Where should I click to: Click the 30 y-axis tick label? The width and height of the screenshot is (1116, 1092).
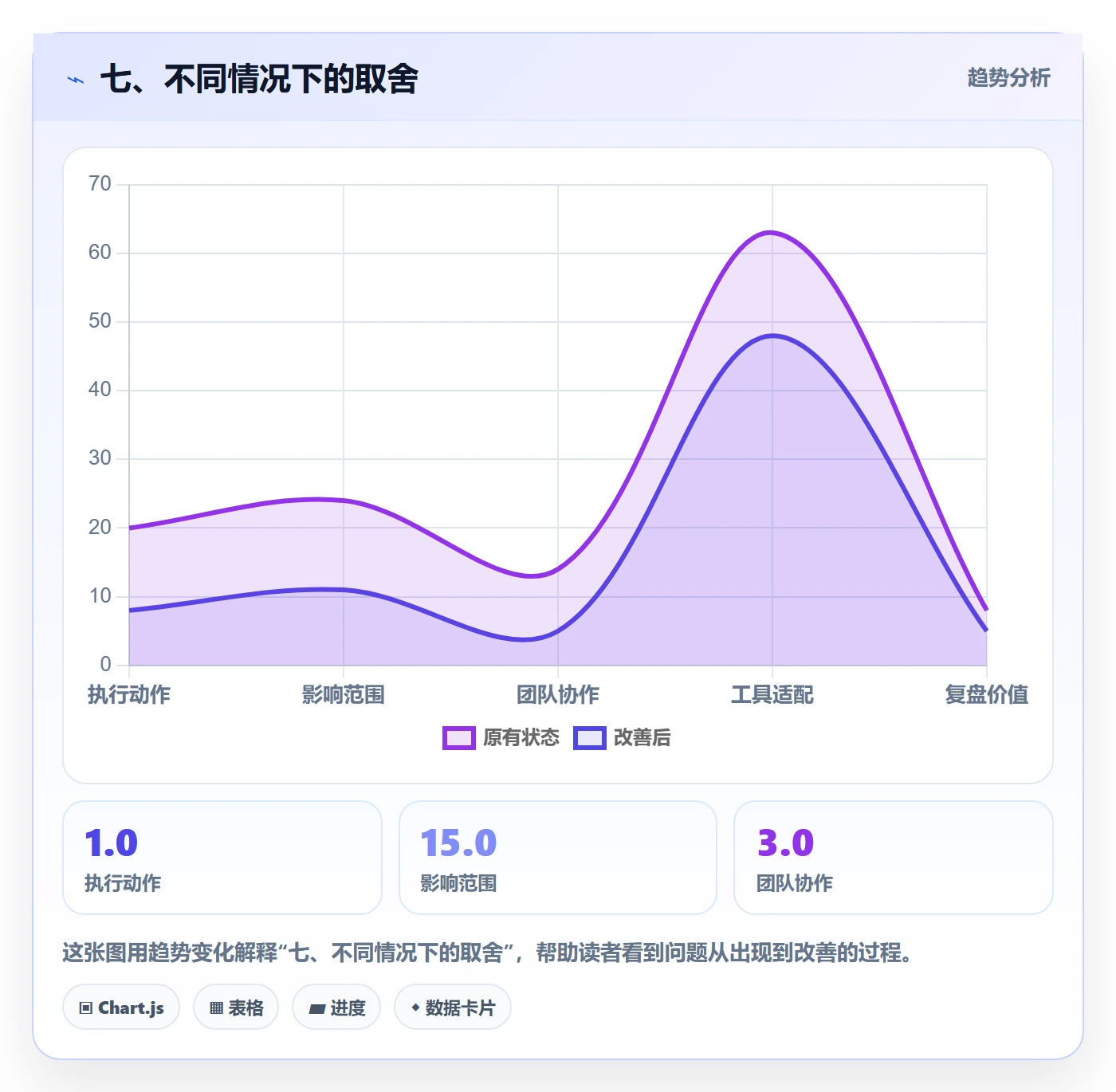coord(100,458)
